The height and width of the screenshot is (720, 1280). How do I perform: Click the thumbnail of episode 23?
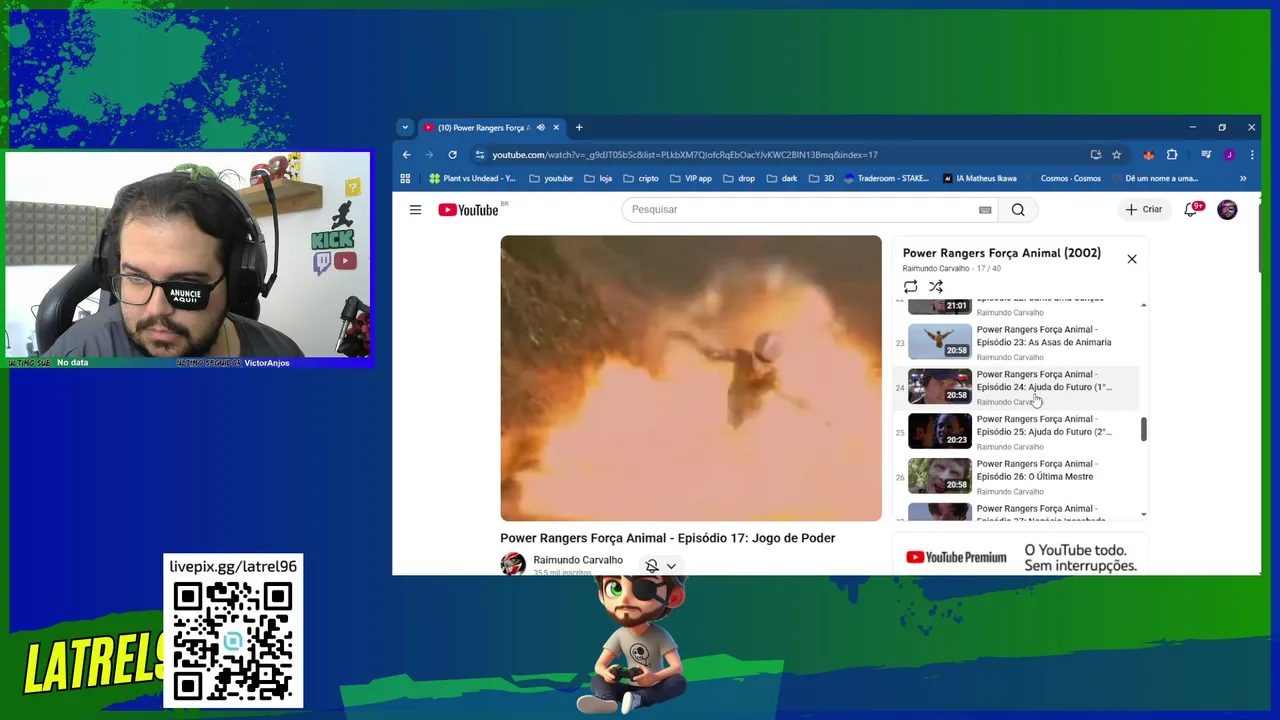click(x=939, y=342)
